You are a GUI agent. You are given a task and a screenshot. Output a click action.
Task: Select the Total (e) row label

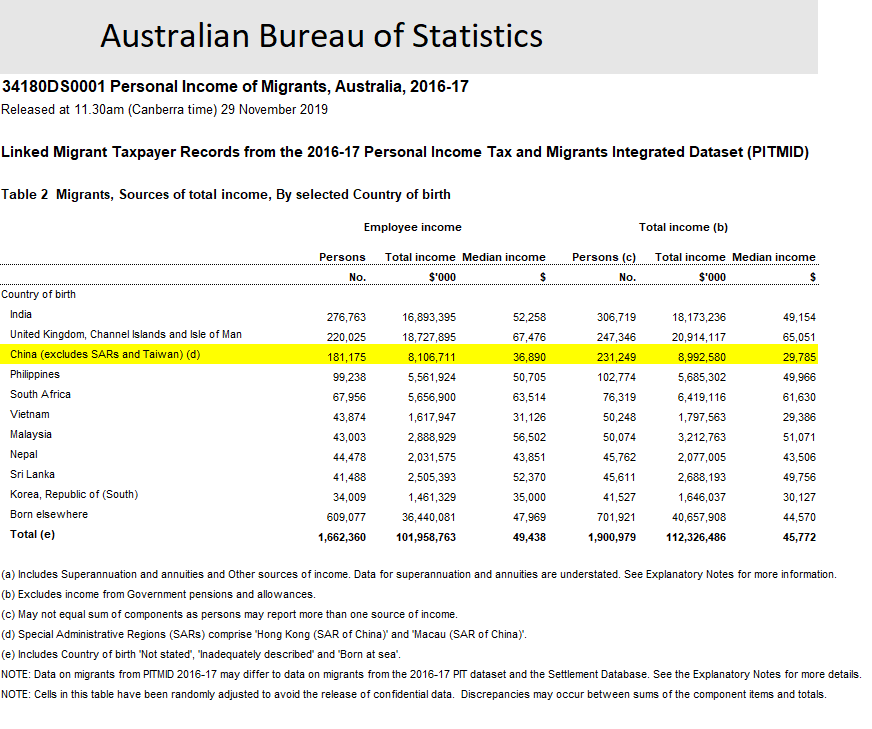pos(32,535)
